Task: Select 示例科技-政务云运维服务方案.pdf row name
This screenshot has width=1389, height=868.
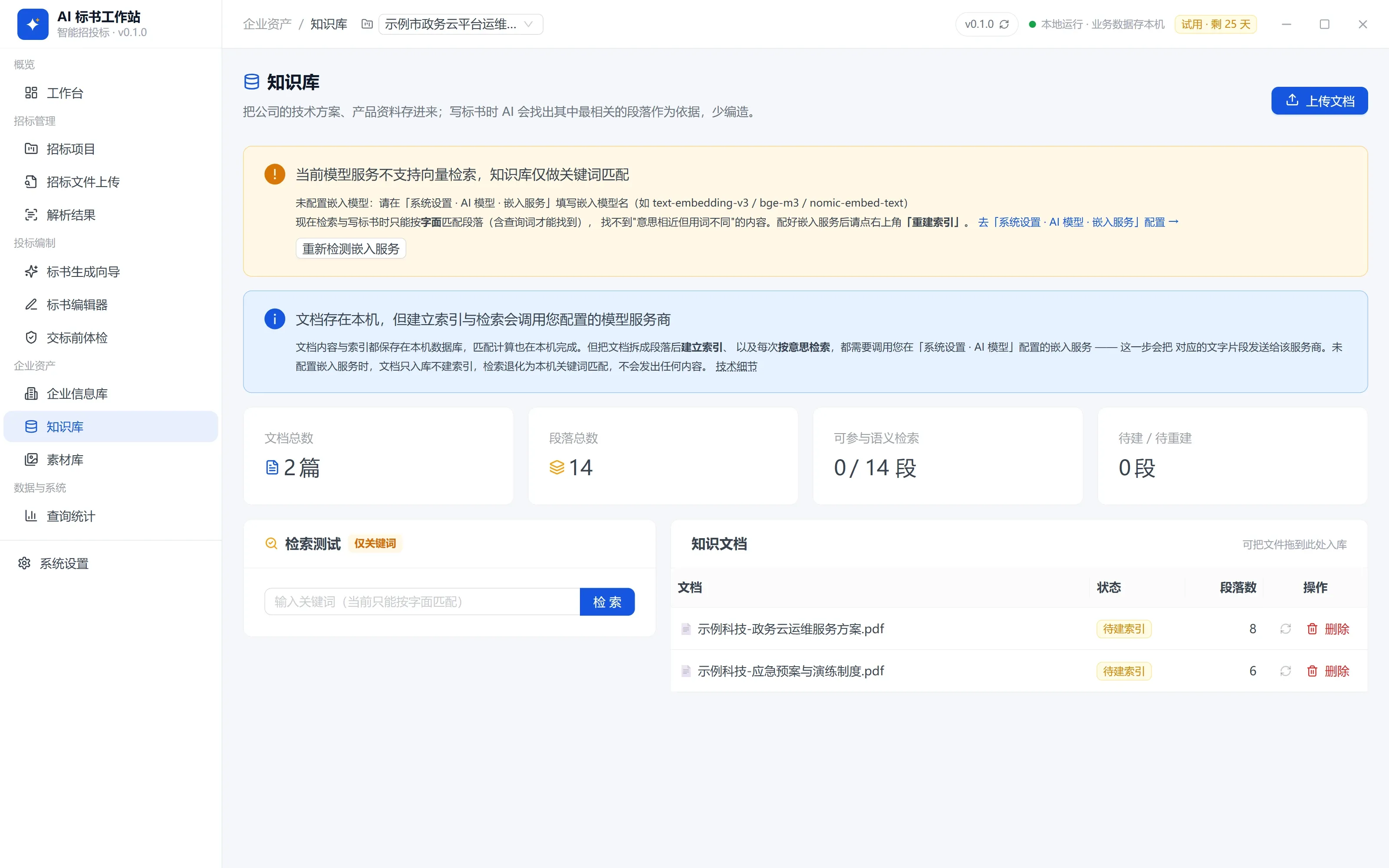Action: pos(790,628)
